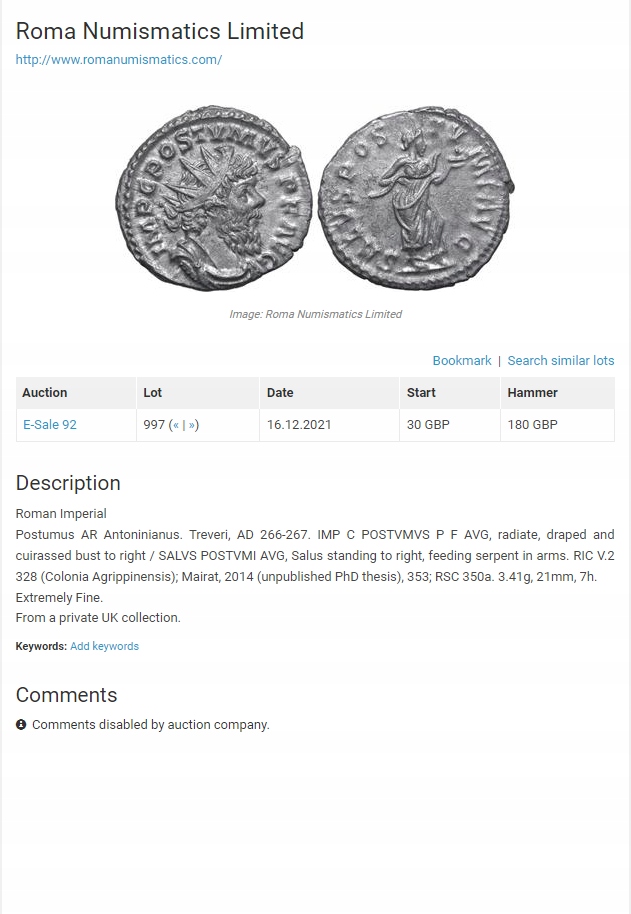Click the Hammer column header

click(x=532, y=392)
